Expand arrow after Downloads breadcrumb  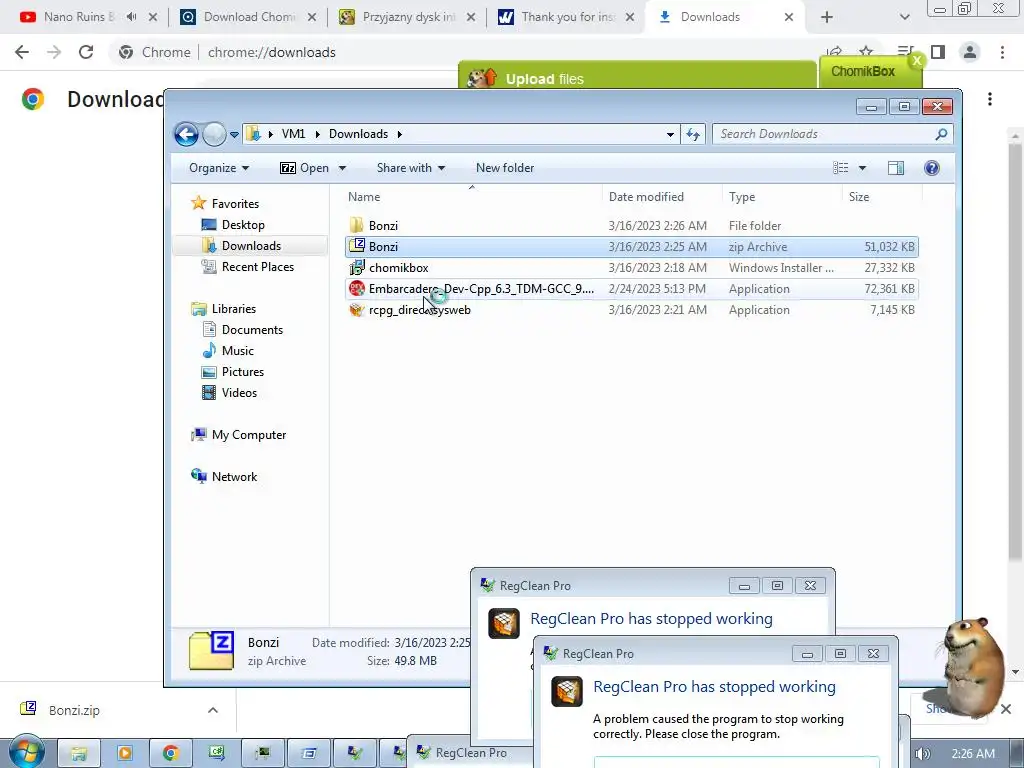[399, 134]
